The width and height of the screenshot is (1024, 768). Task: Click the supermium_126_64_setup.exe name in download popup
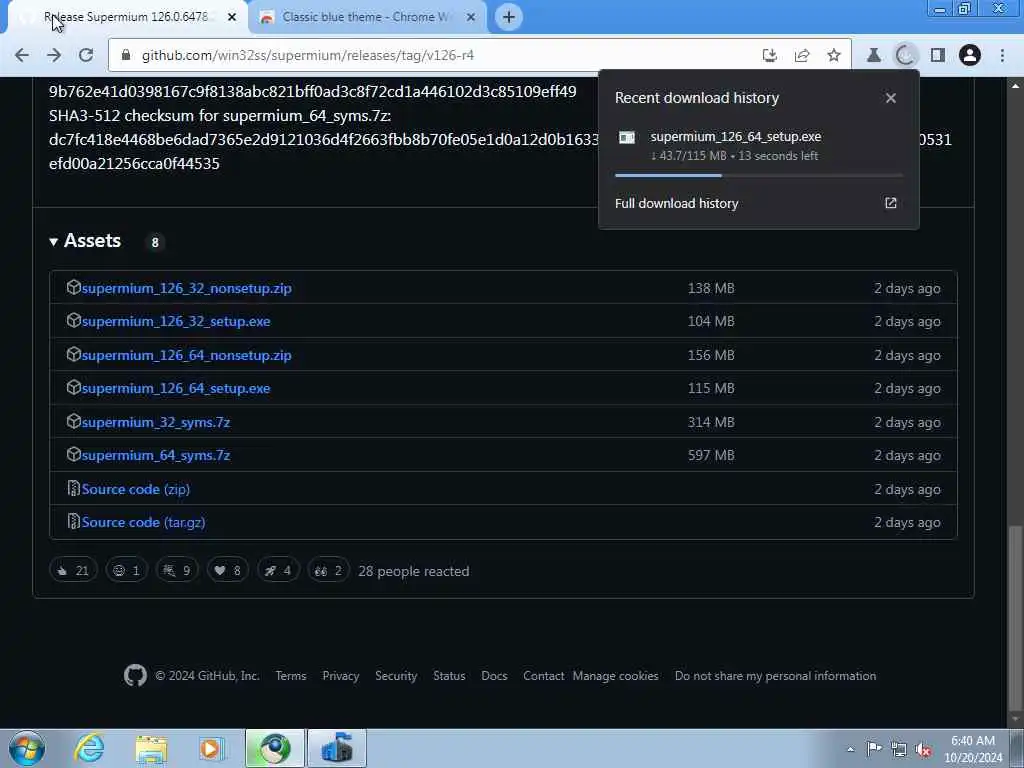click(x=736, y=136)
